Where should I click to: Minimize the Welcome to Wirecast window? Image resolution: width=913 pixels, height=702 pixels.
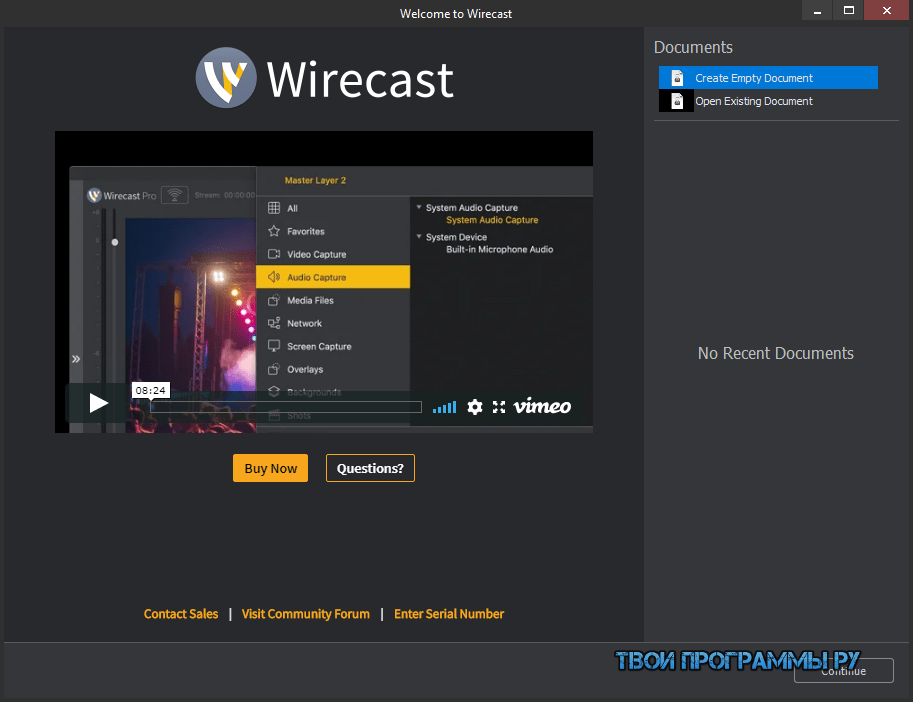click(x=816, y=10)
